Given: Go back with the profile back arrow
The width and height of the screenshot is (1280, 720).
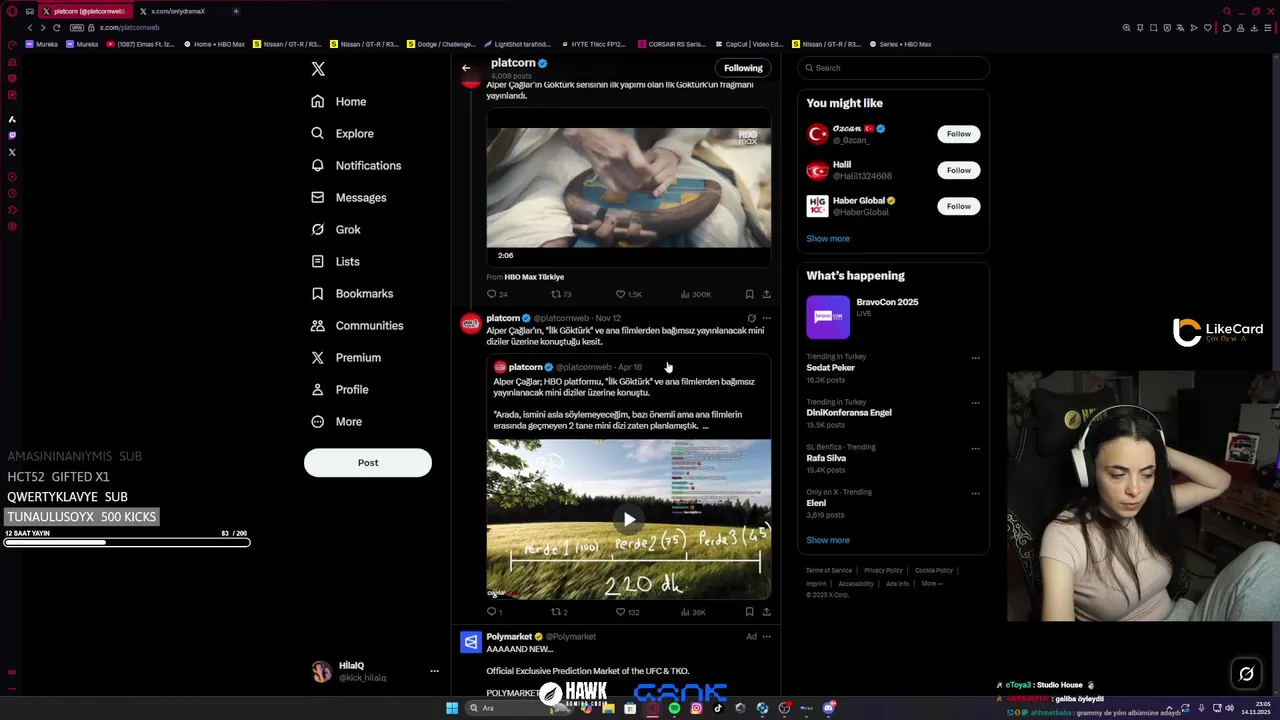Looking at the screenshot, I should point(466,68).
